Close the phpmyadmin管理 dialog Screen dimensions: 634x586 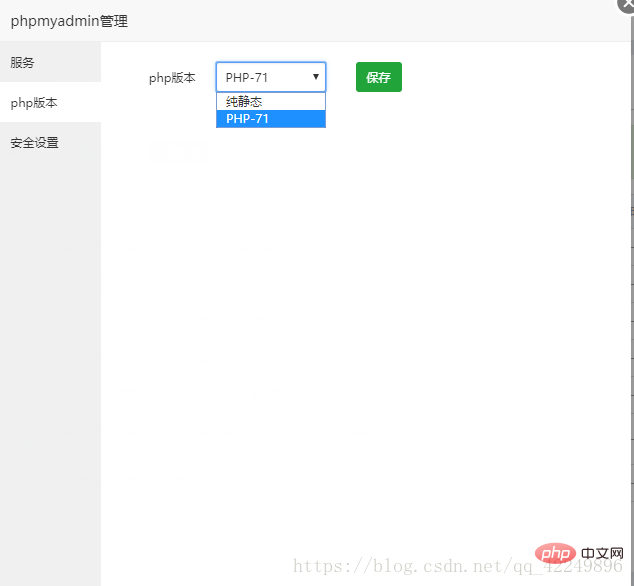tap(627, 4)
